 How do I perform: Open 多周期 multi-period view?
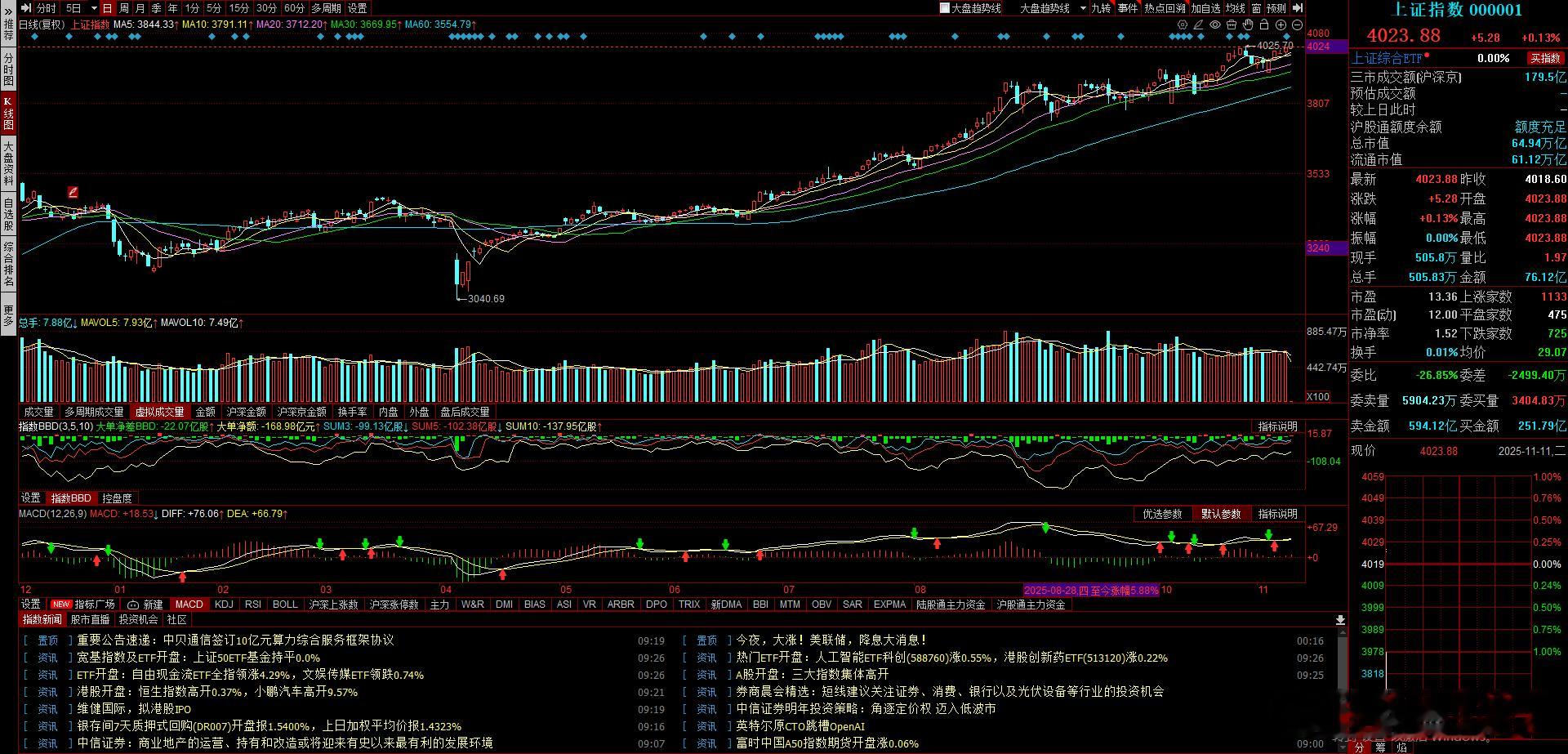(326, 8)
